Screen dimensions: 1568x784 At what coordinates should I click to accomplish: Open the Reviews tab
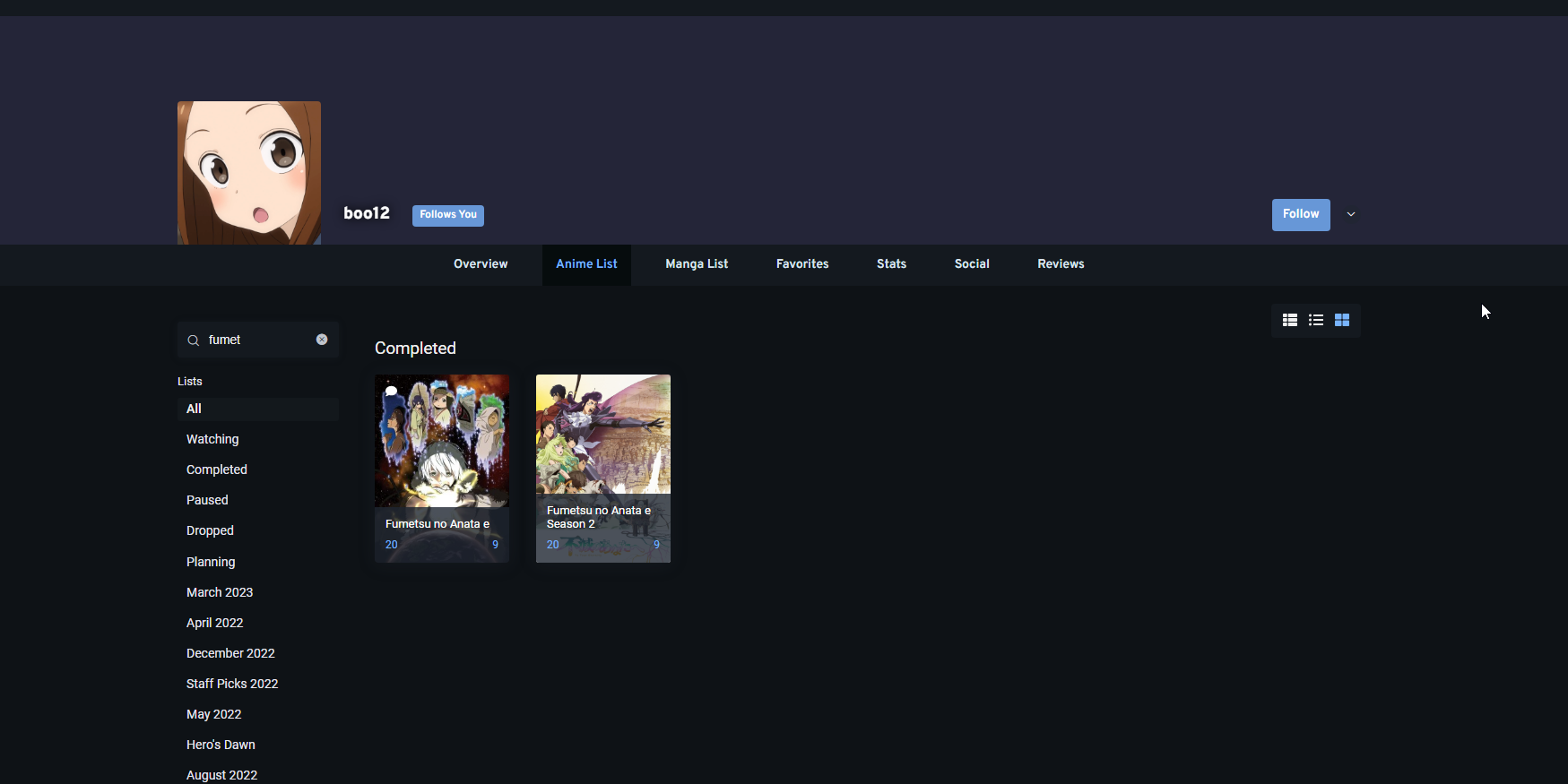[x=1061, y=264]
